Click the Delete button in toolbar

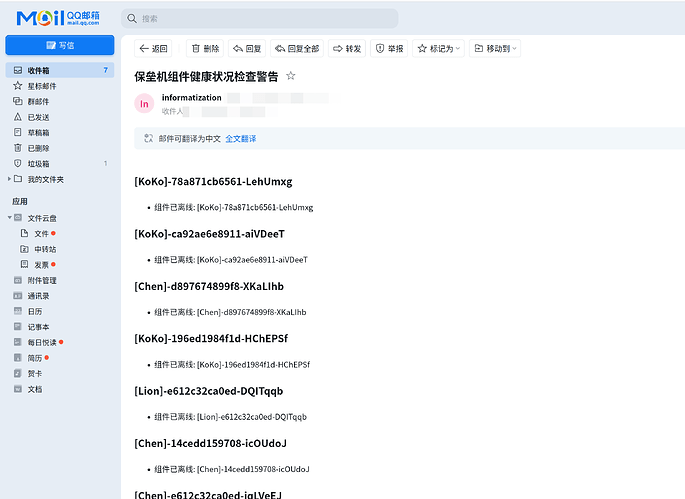tap(204, 48)
